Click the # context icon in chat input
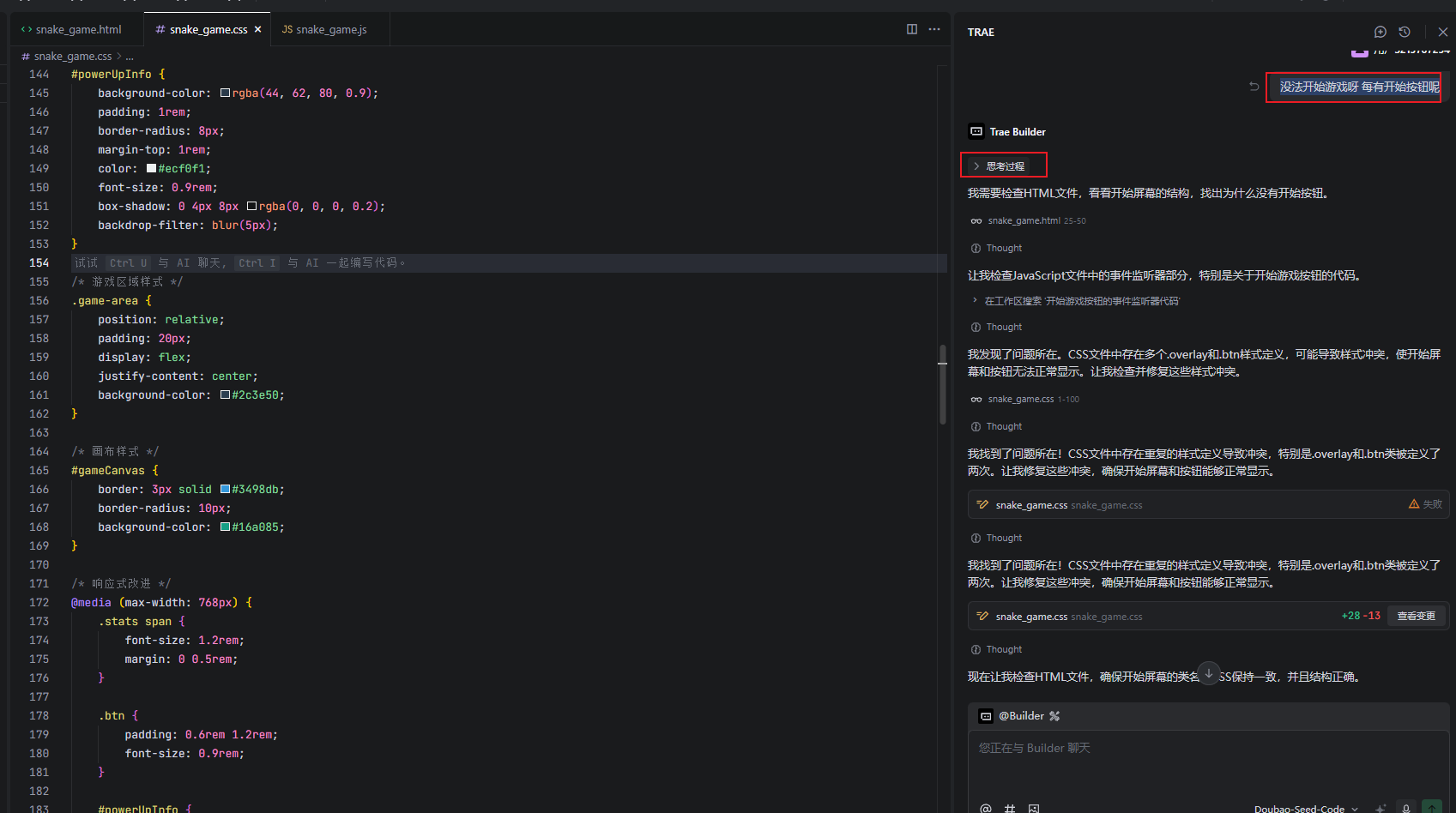 click(1010, 808)
